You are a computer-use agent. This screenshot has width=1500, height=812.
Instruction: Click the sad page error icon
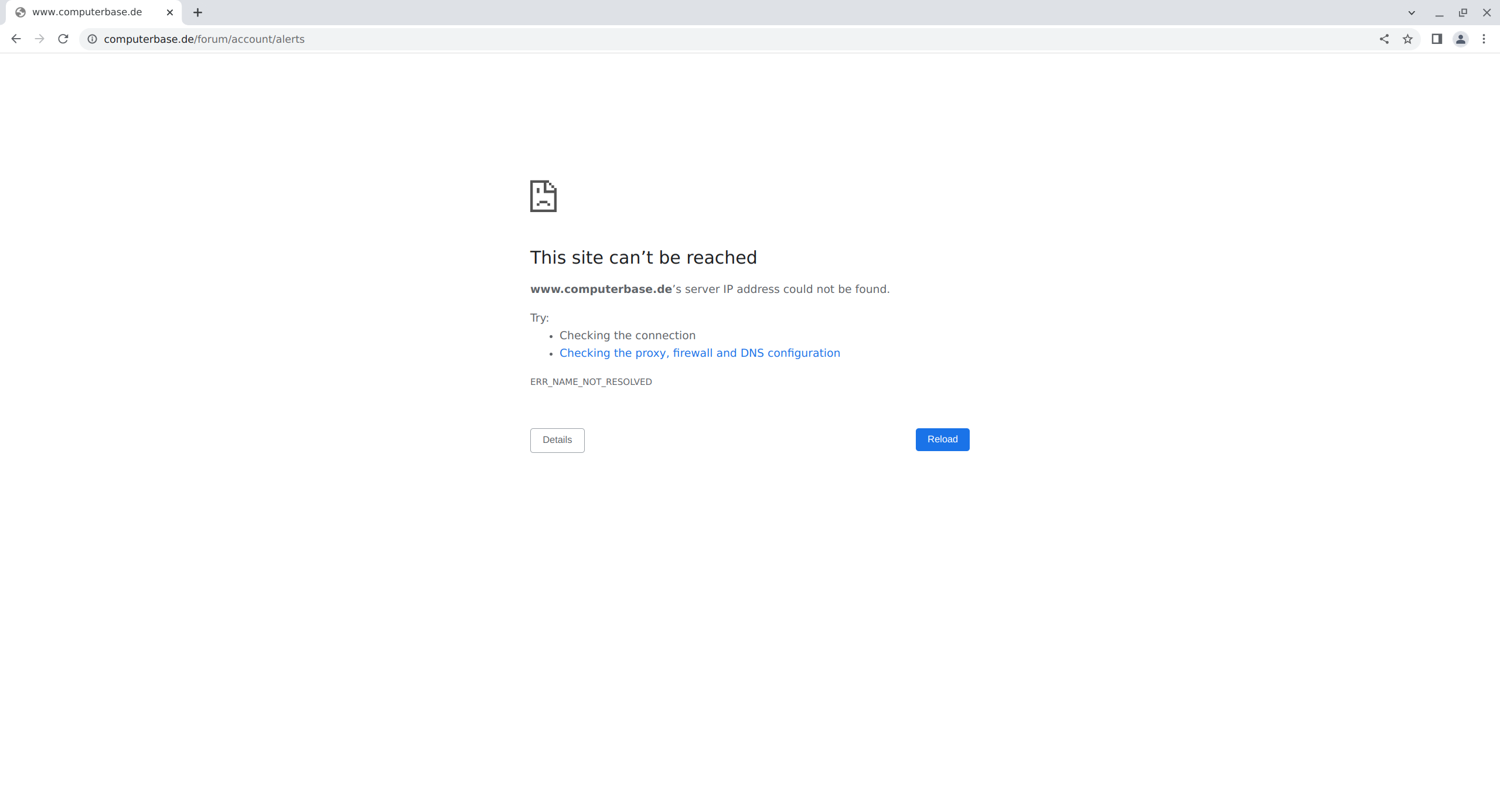543,196
